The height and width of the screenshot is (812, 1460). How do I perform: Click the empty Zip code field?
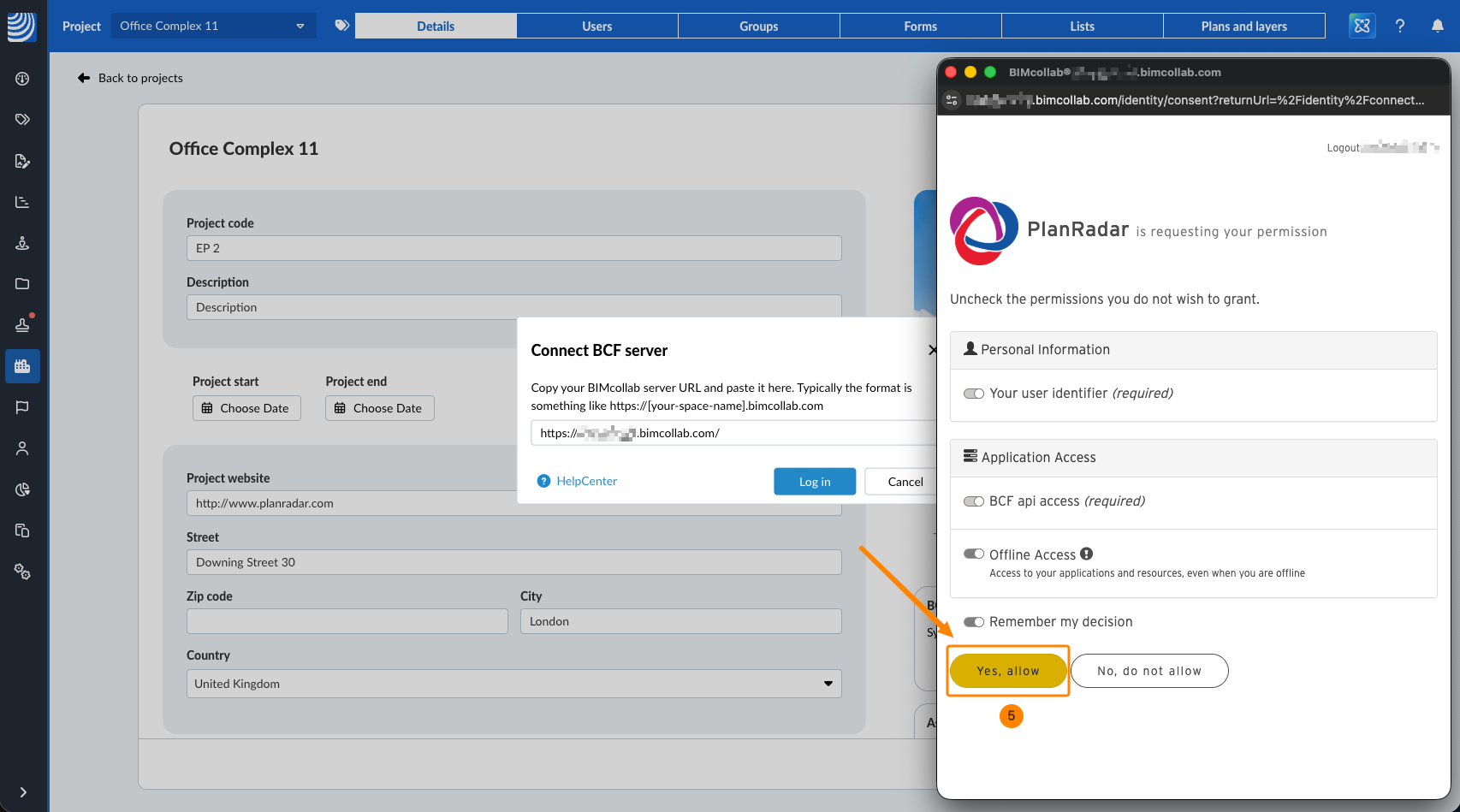click(x=347, y=621)
